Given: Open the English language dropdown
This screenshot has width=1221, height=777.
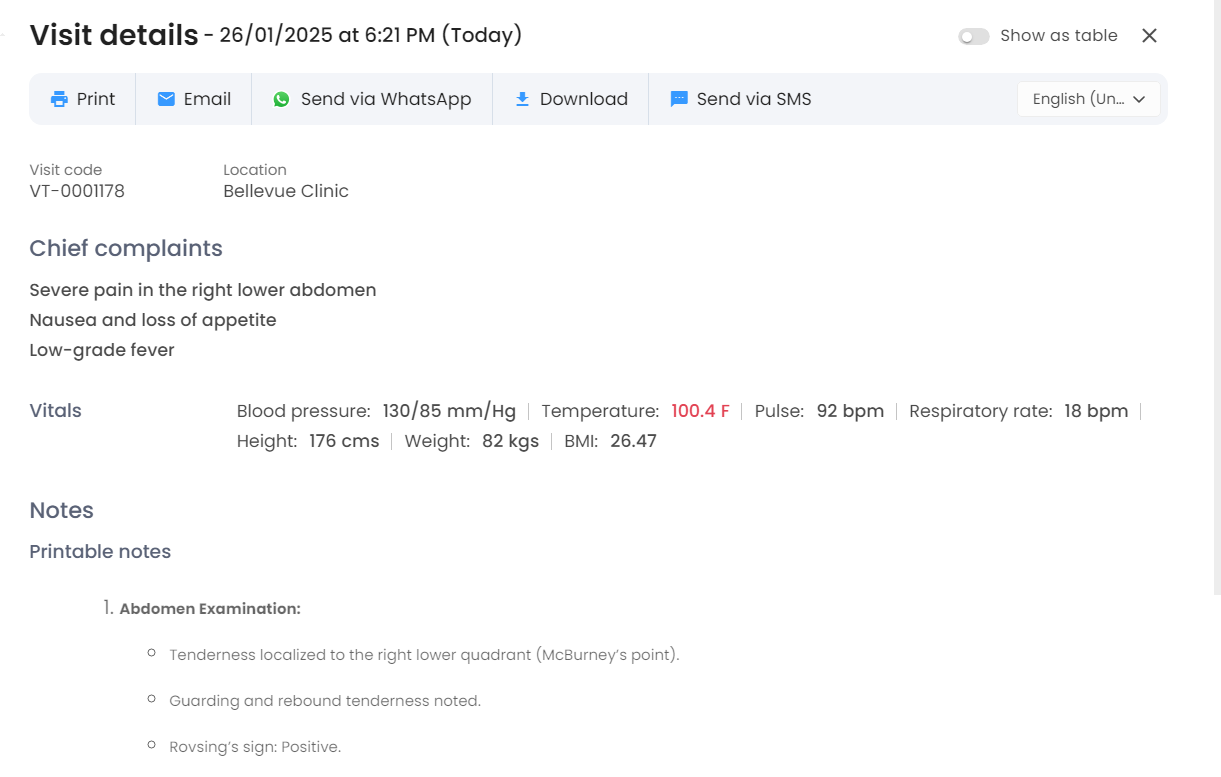Looking at the screenshot, I should pyautogui.click(x=1078, y=99).
